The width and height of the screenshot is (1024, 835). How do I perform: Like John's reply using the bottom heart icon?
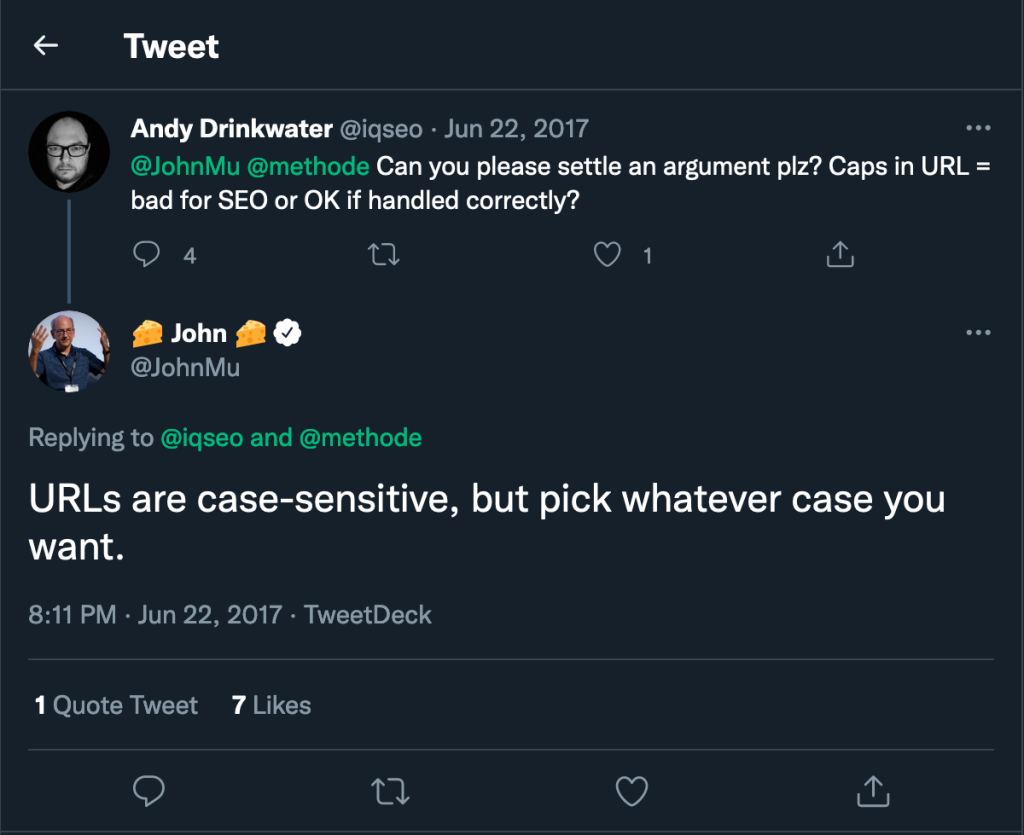click(632, 791)
